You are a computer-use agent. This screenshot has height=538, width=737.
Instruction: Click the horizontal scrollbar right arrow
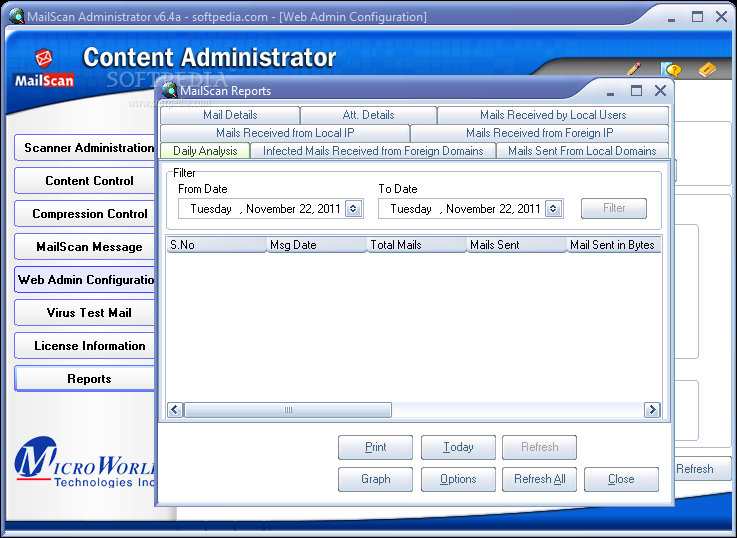(652, 410)
